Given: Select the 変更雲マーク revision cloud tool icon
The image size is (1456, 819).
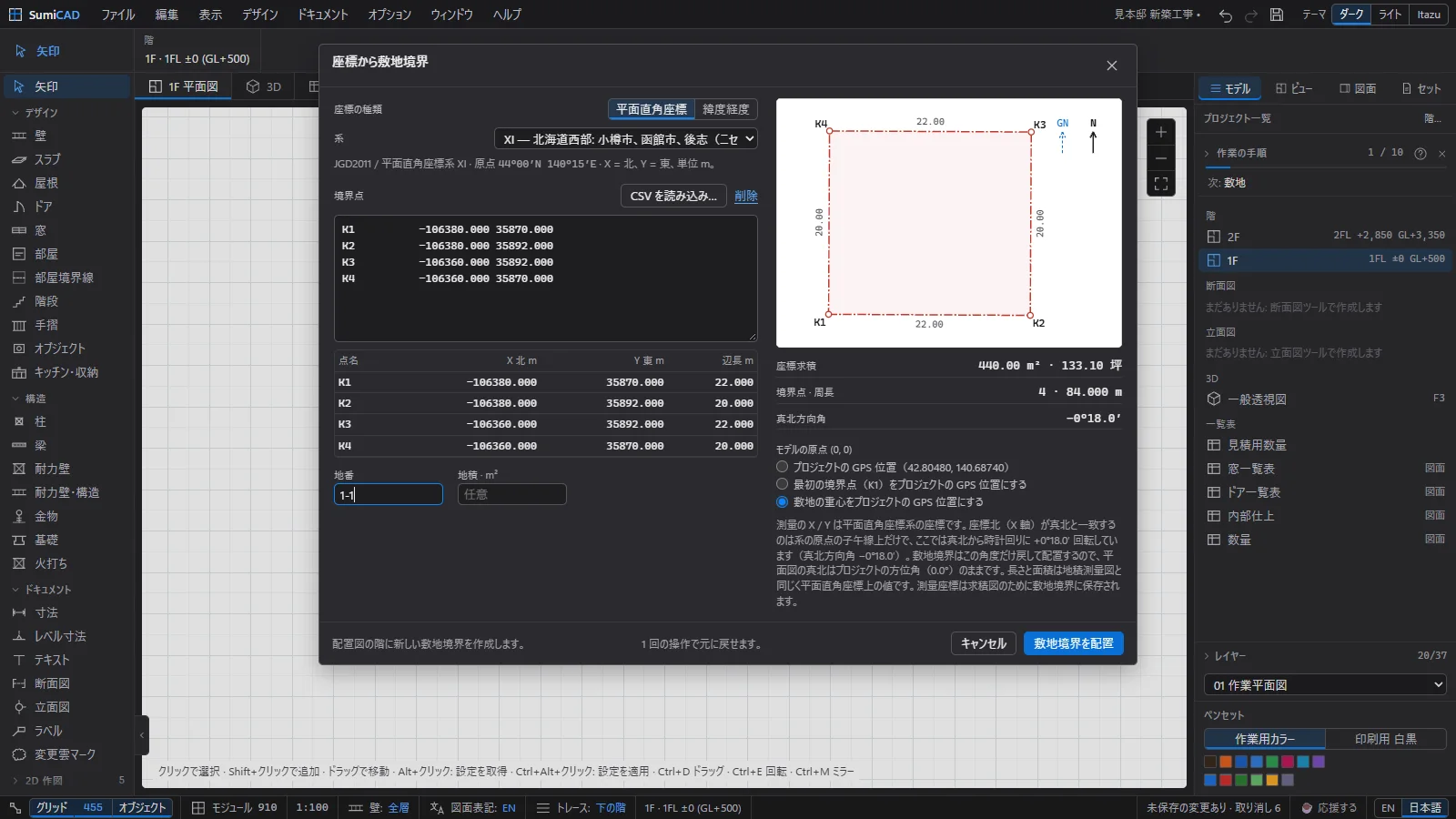Looking at the screenshot, I should [18, 754].
